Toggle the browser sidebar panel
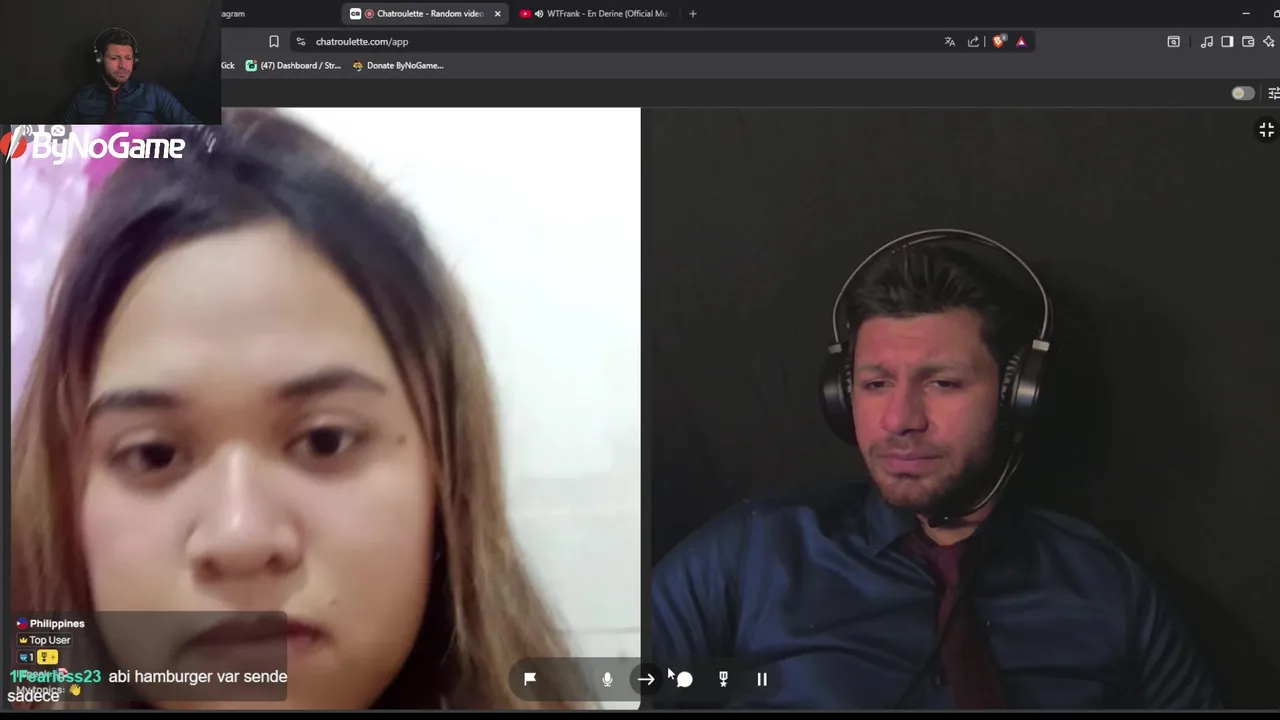Viewport: 1280px width, 720px height. (x=1227, y=42)
